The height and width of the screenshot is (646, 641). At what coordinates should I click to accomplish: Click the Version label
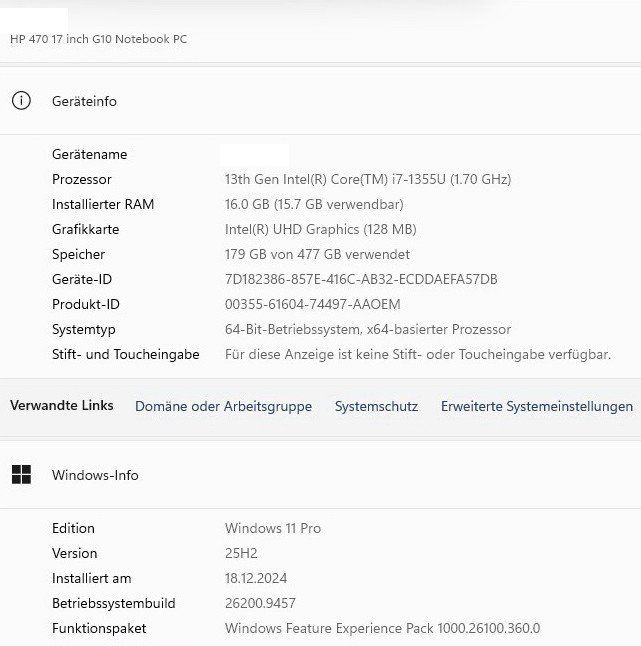pos(75,553)
